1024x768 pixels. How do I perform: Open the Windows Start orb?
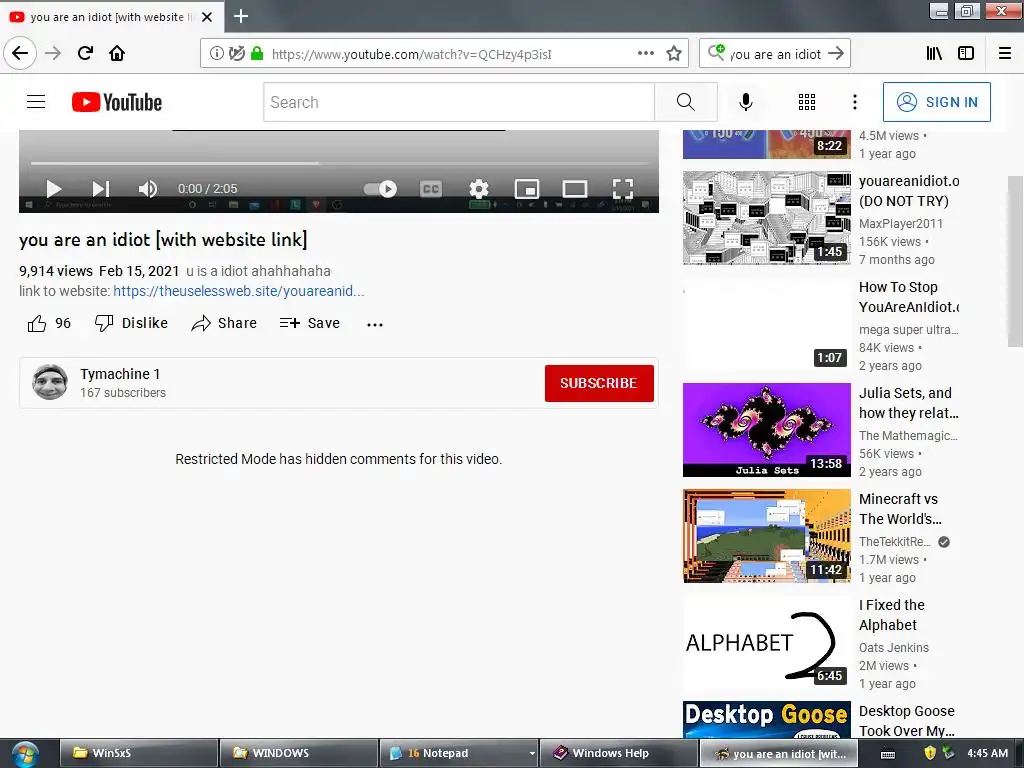pyautogui.click(x=25, y=754)
